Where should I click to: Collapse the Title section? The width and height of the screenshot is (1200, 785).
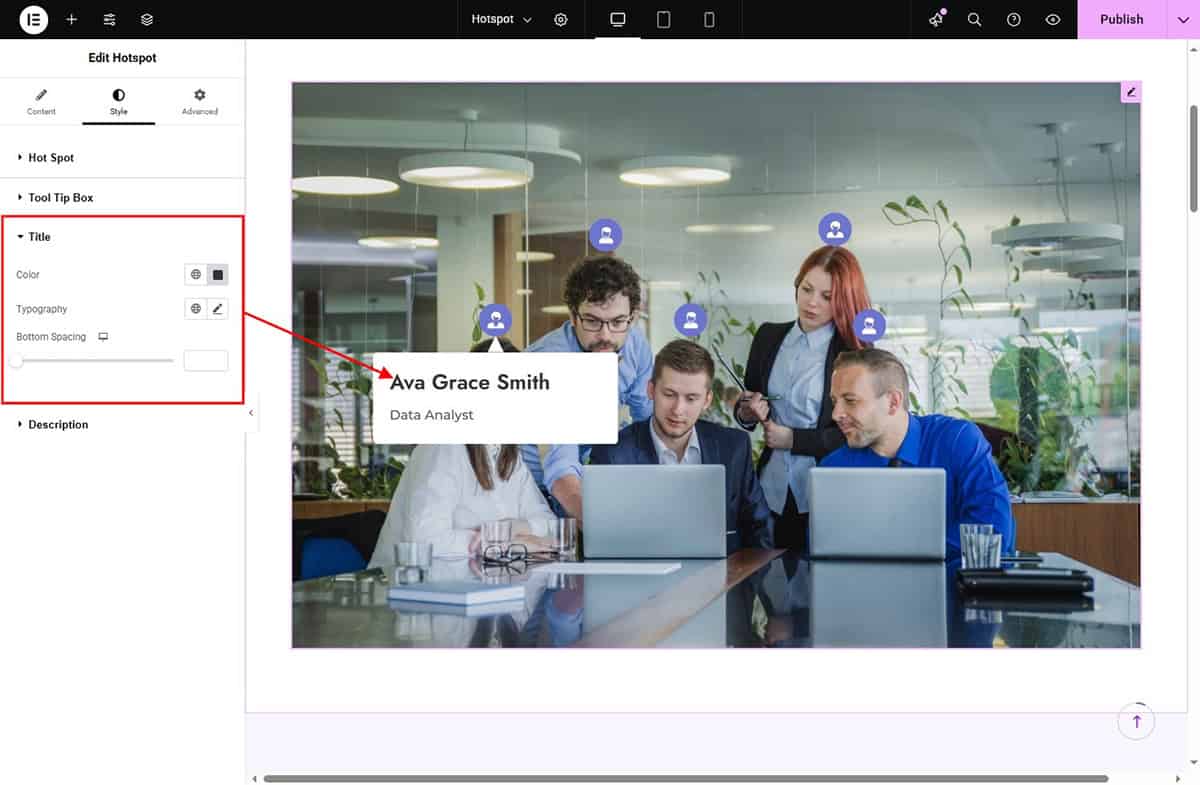point(122,237)
